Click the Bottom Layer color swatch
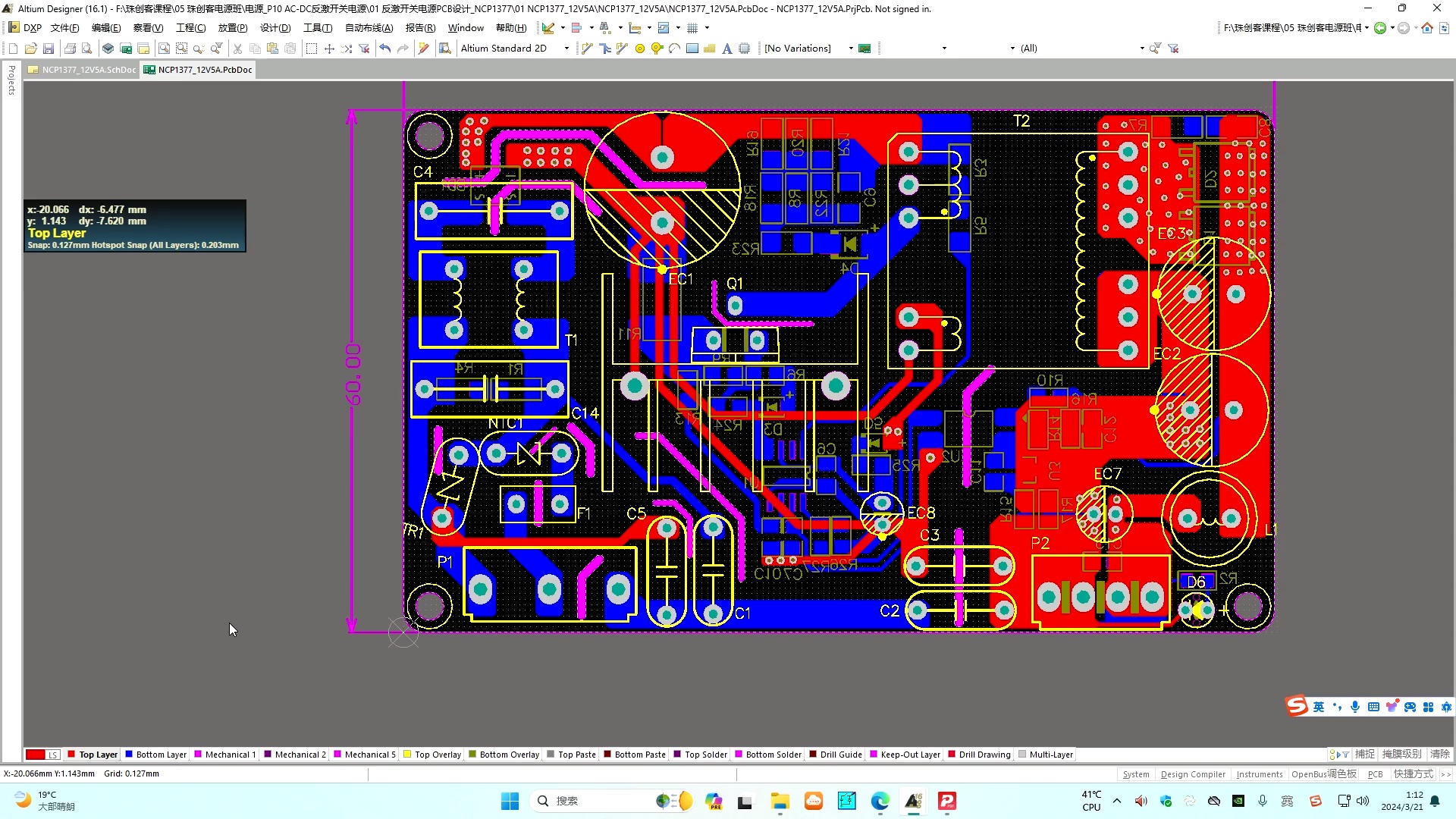Viewport: 1456px width, 819px height. pyautogui.click(x=129, y=755)
